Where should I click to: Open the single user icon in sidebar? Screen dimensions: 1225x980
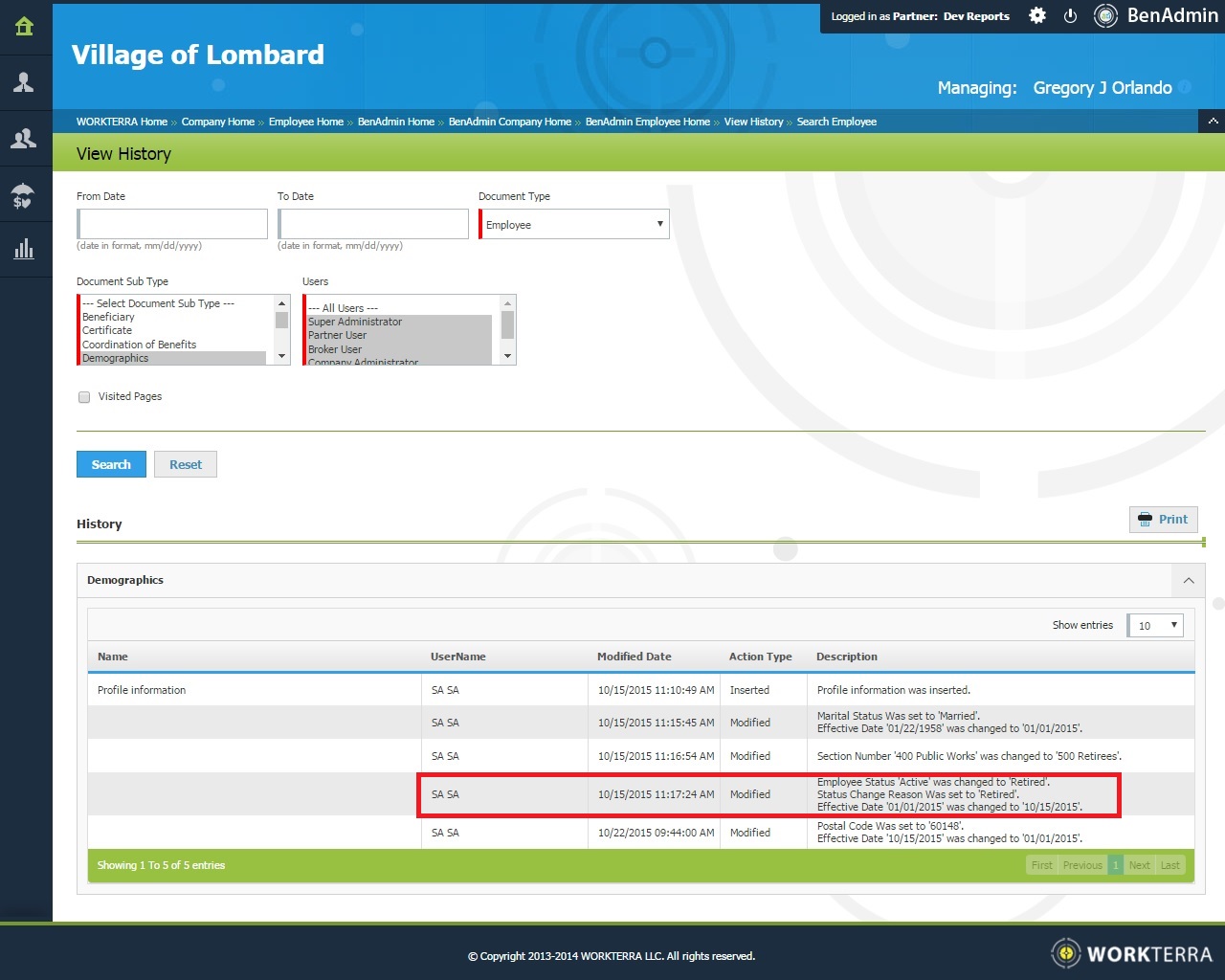pos(24,82)
